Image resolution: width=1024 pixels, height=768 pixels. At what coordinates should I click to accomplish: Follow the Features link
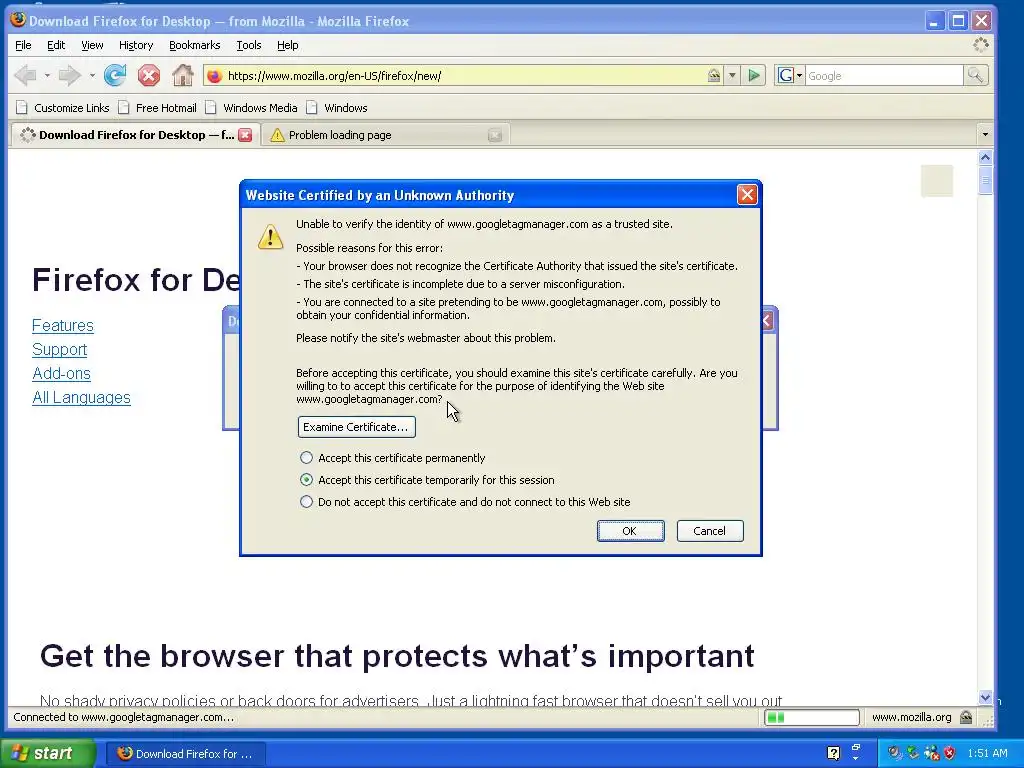click(x=63, y=325)
